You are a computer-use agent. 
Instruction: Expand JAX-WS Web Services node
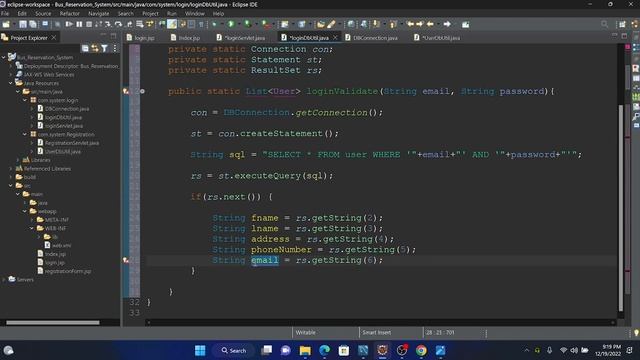click(11, 75)
